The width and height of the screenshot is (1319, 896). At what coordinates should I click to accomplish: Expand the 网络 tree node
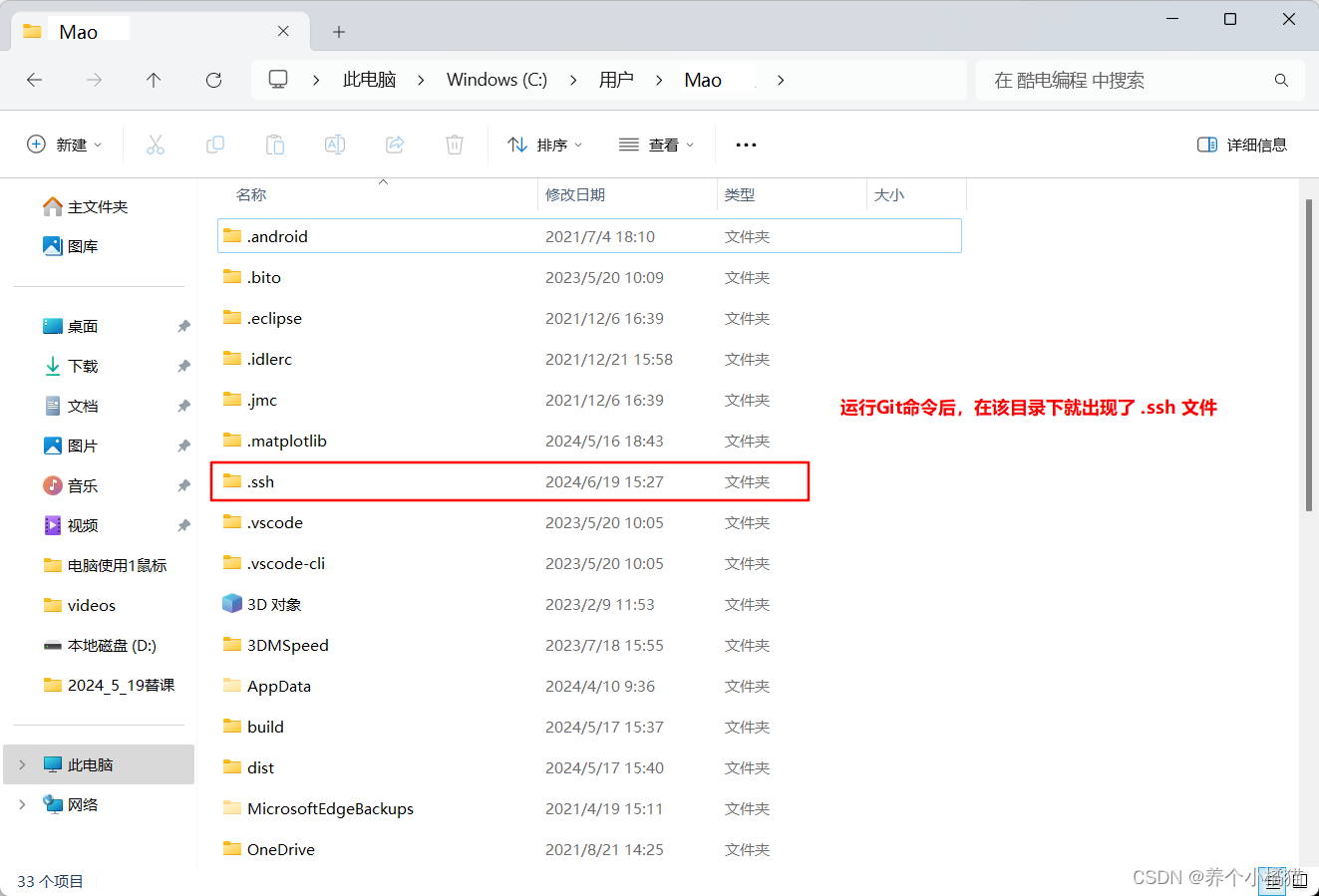tap(22, 804)
